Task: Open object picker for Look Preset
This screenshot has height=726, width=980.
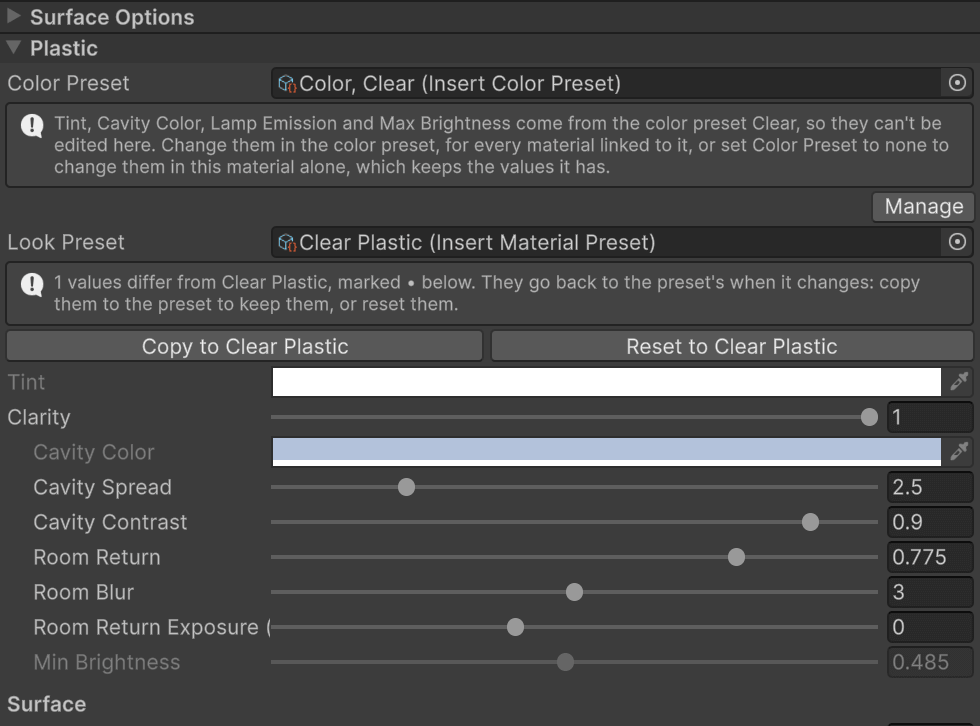Action: click(957, 242)
